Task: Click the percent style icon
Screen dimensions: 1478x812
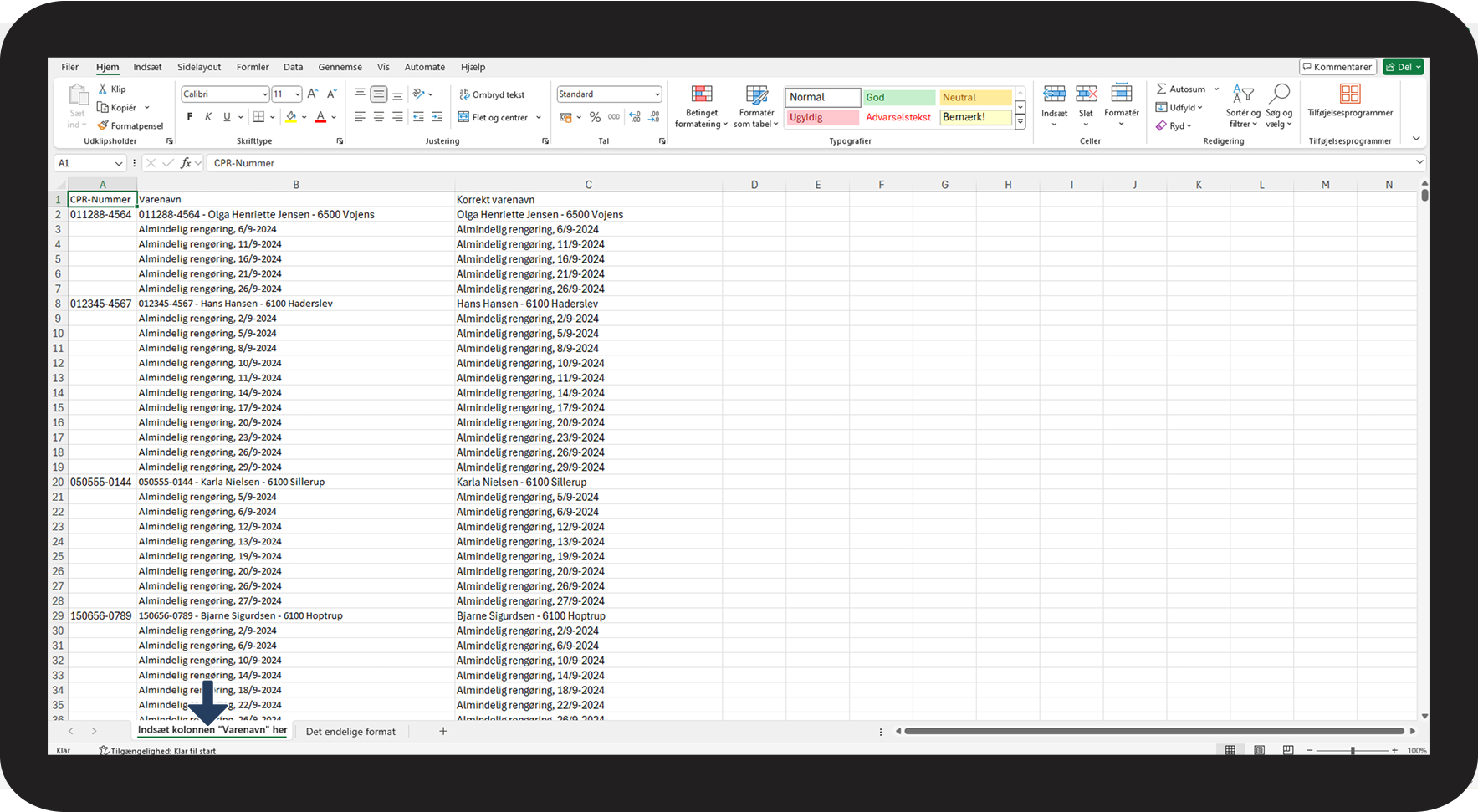Action: [595, 118]
